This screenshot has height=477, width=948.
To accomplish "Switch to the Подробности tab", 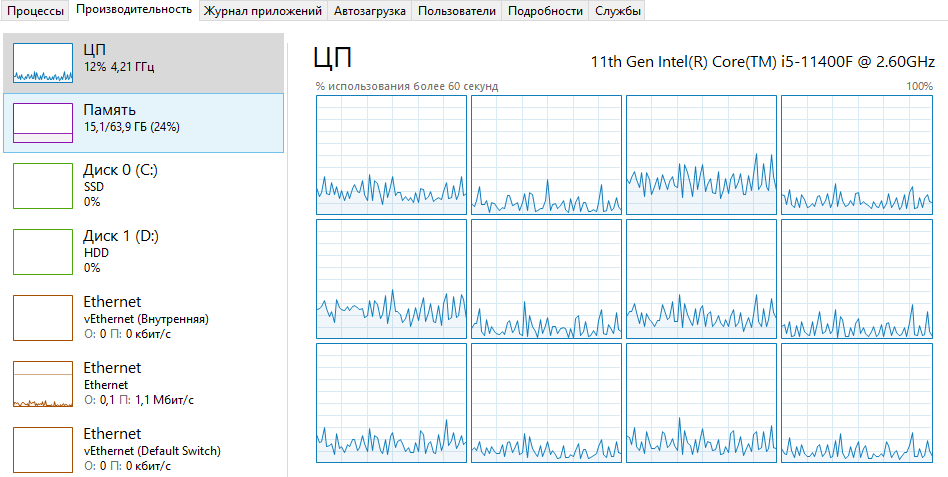I will point(545,11).
